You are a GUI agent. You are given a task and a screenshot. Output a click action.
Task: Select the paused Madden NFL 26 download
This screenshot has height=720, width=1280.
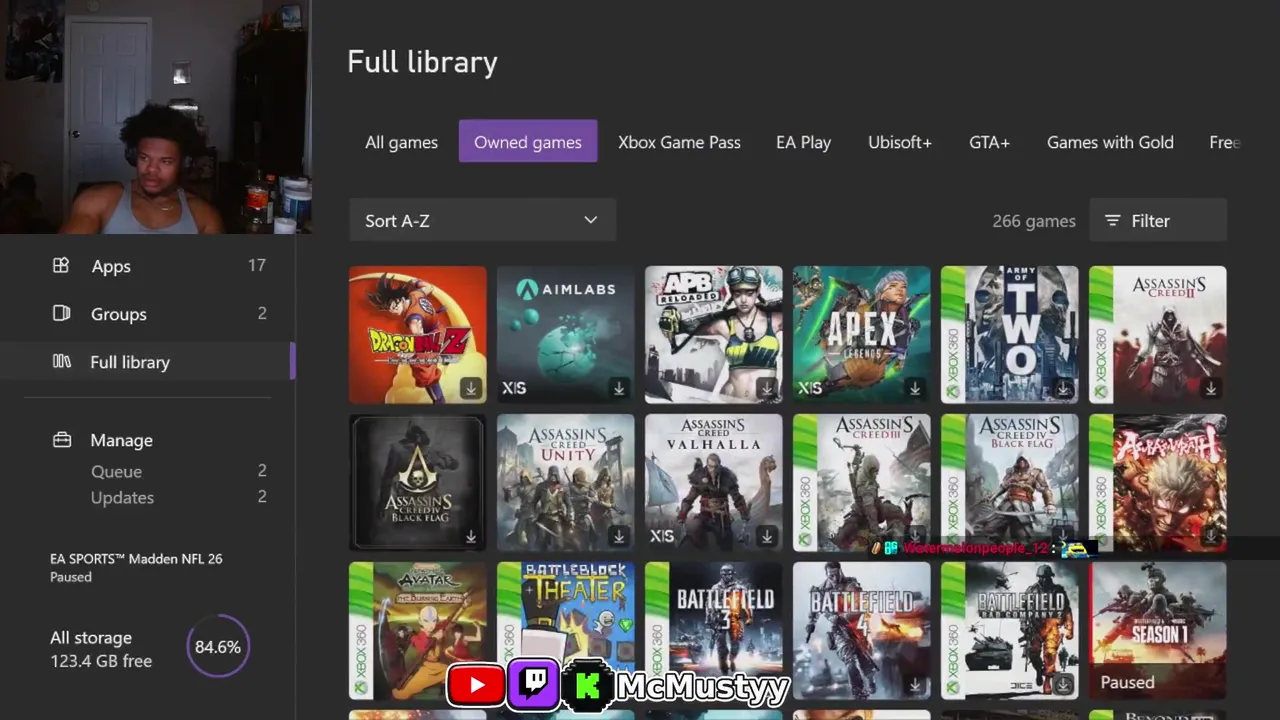(136, 567)
